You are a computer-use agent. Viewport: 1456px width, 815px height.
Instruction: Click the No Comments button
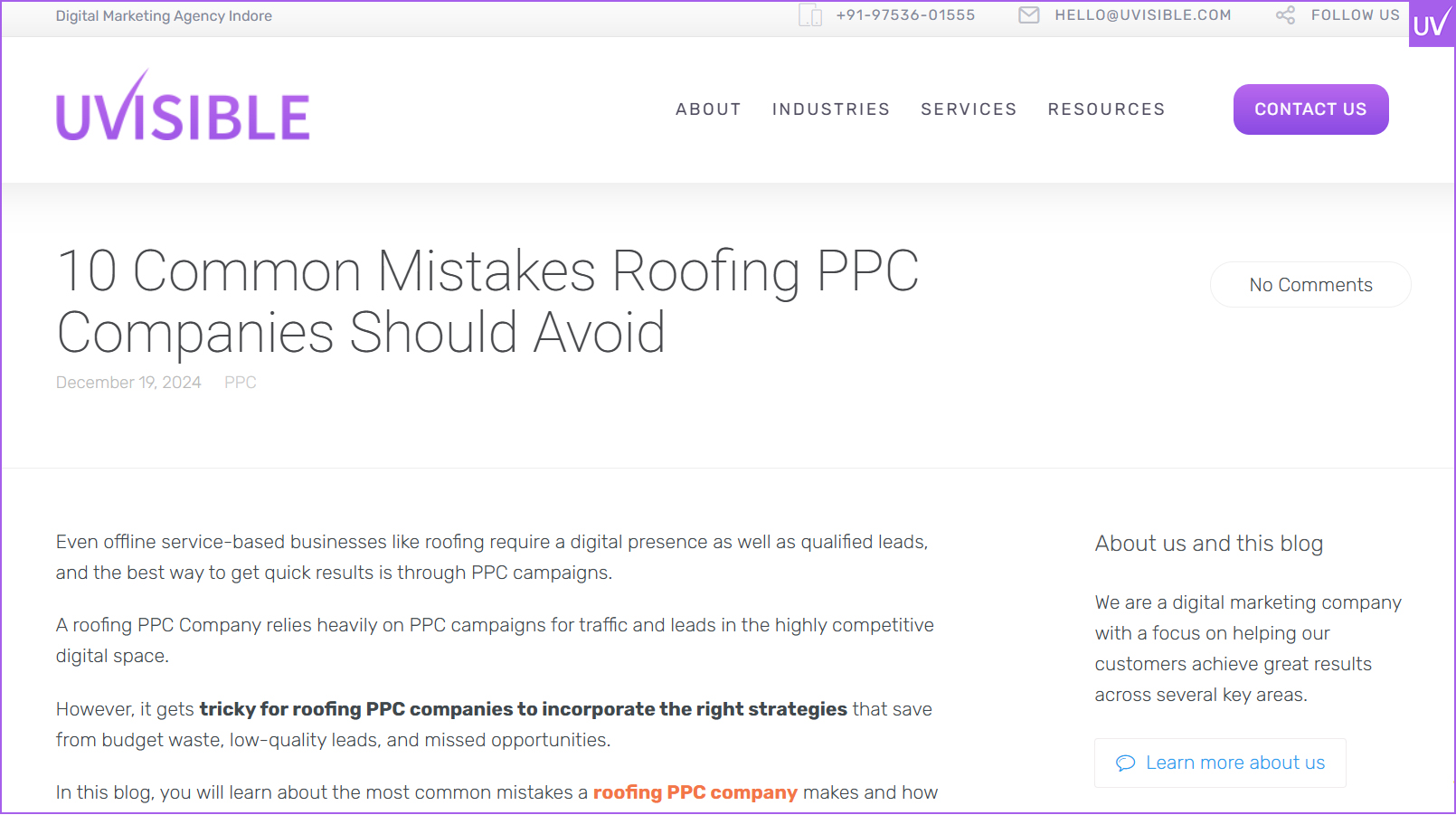(x=1310, y=285)
